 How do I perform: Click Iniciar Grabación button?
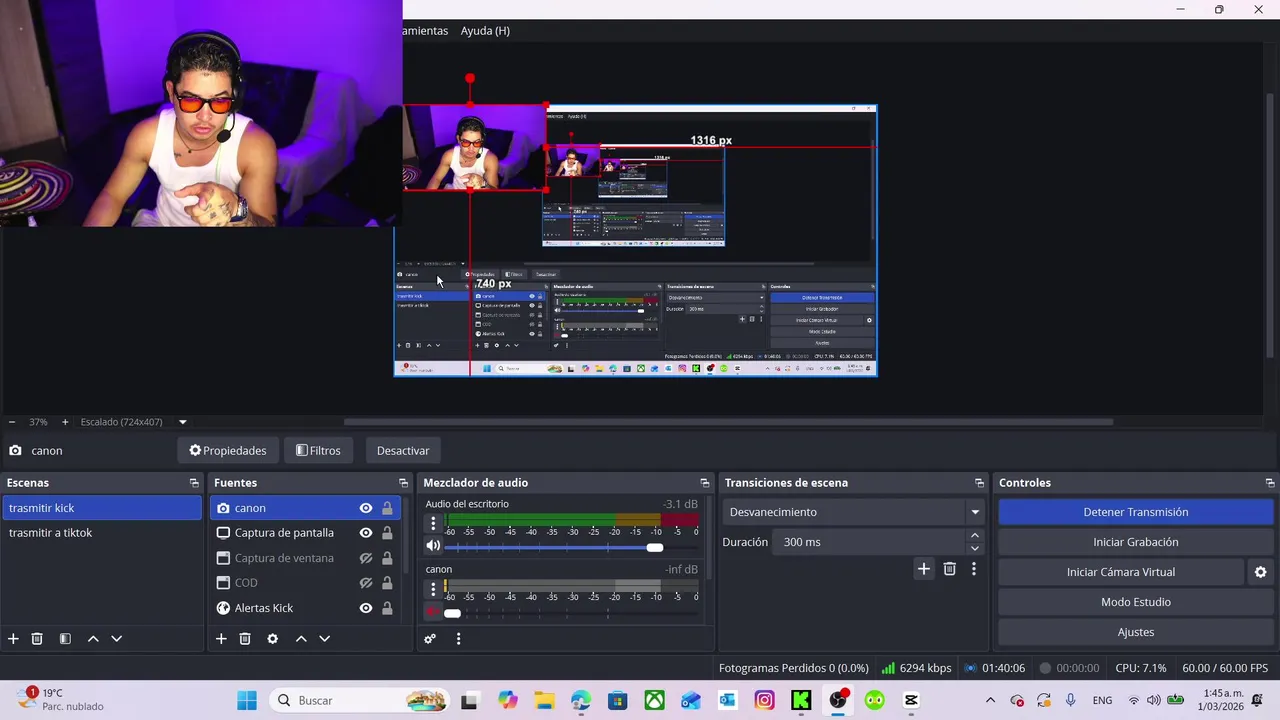pyautogui.click(x=1135, y=542)
